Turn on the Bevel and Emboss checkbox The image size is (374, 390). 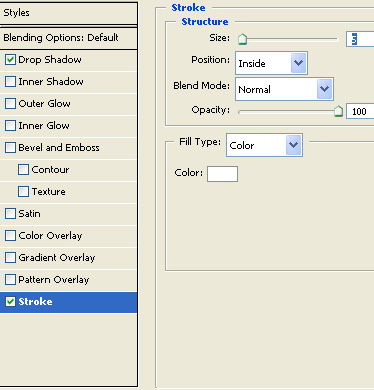10,148
